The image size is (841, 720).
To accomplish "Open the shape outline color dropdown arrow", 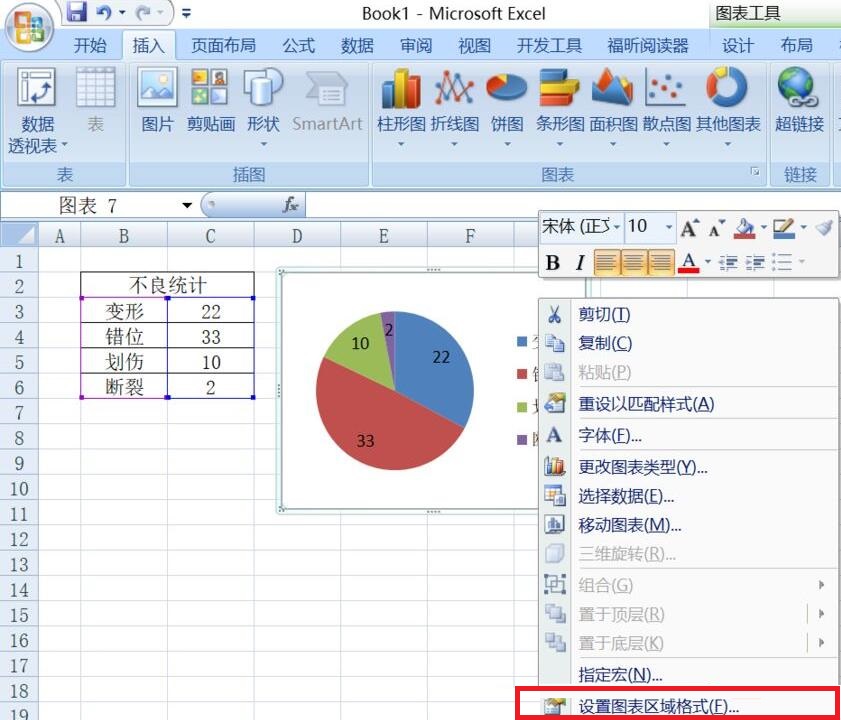I will pos(803,228).
